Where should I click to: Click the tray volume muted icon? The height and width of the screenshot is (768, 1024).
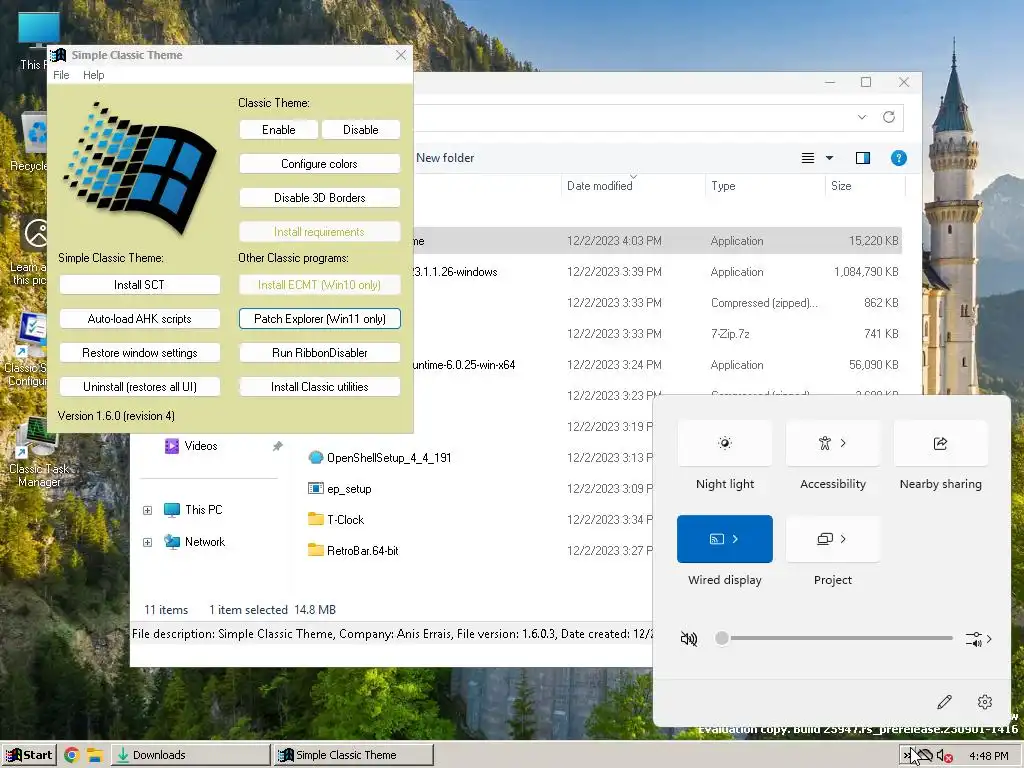pyautogui.click(x=944, y=756)
